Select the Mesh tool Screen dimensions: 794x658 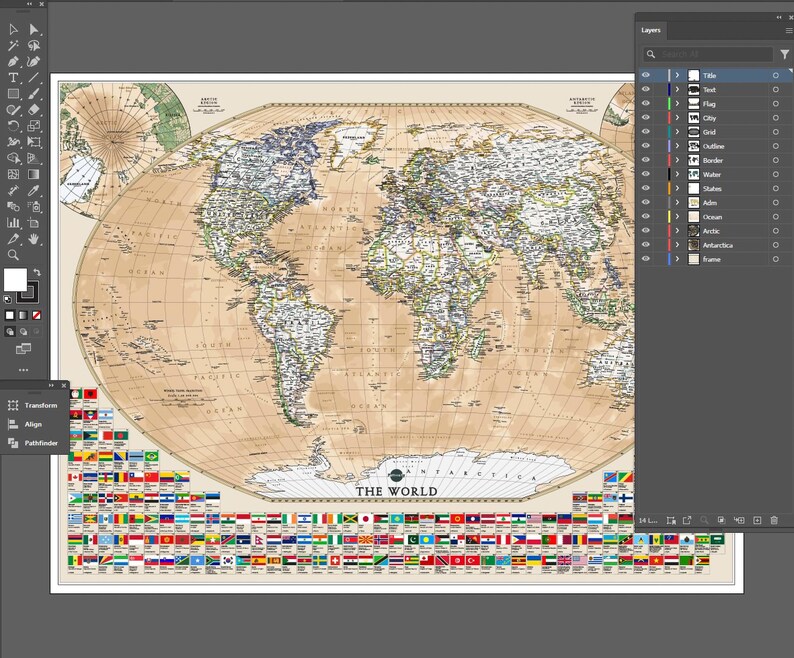point(13,175)
